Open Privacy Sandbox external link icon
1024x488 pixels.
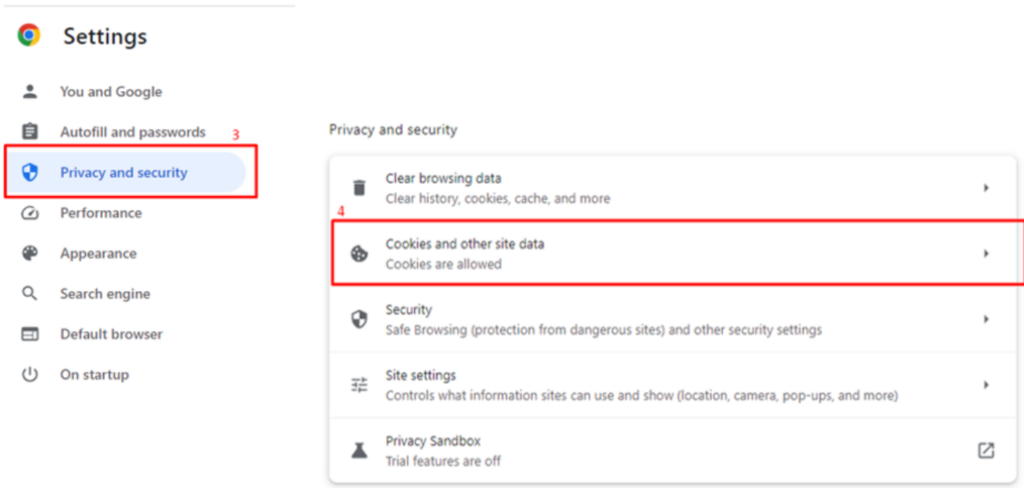(x=986, y=450)
